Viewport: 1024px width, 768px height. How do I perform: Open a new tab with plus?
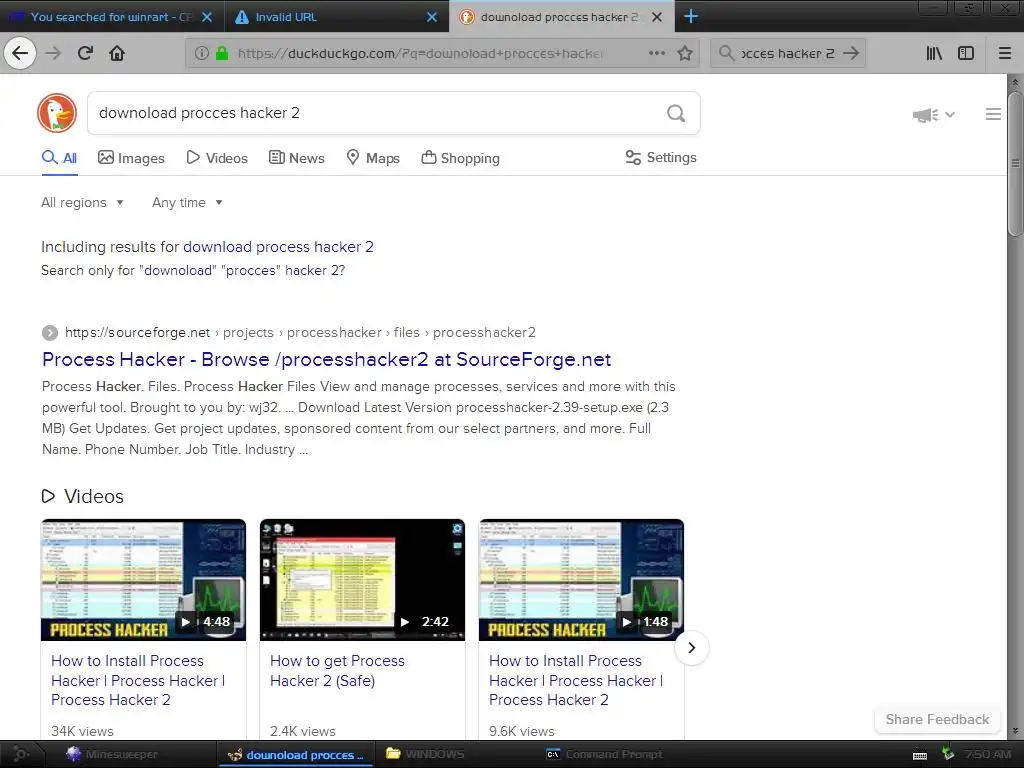(x=690, y=16)
